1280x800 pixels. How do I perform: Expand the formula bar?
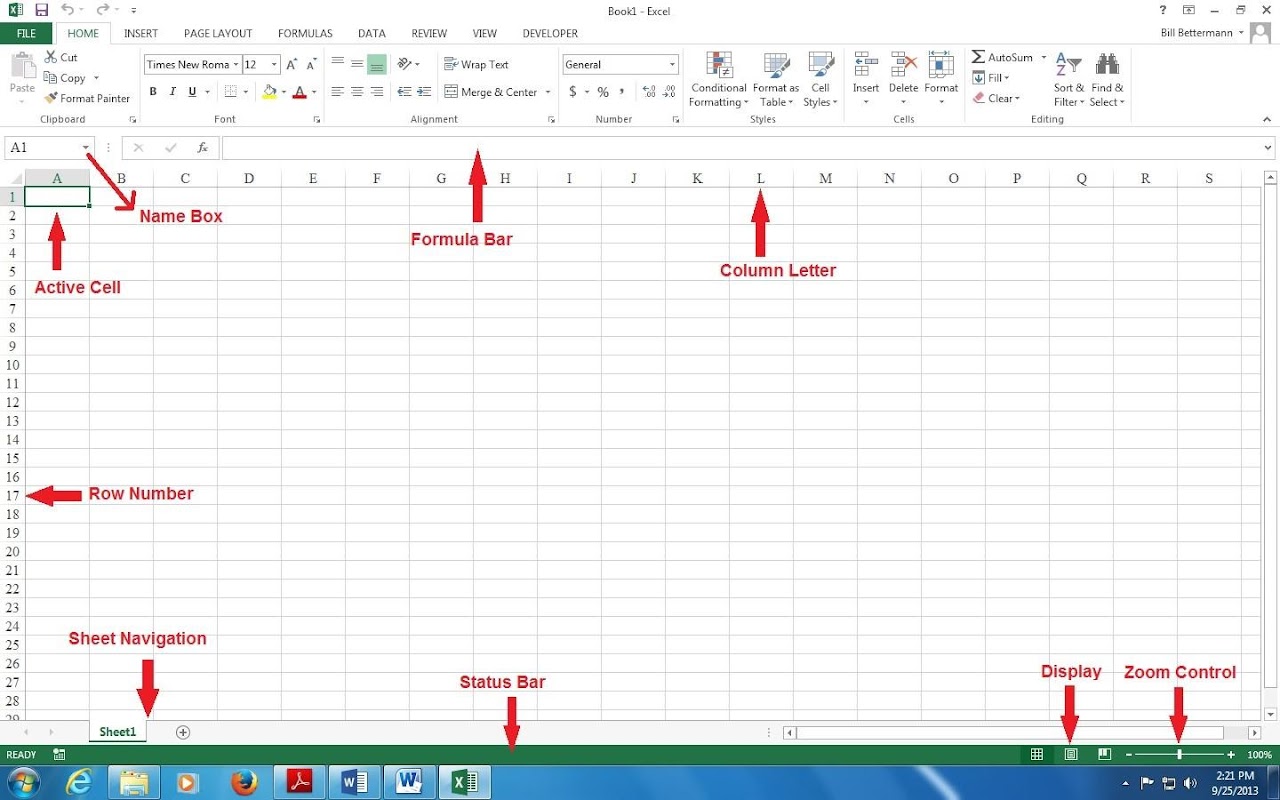1268,148
